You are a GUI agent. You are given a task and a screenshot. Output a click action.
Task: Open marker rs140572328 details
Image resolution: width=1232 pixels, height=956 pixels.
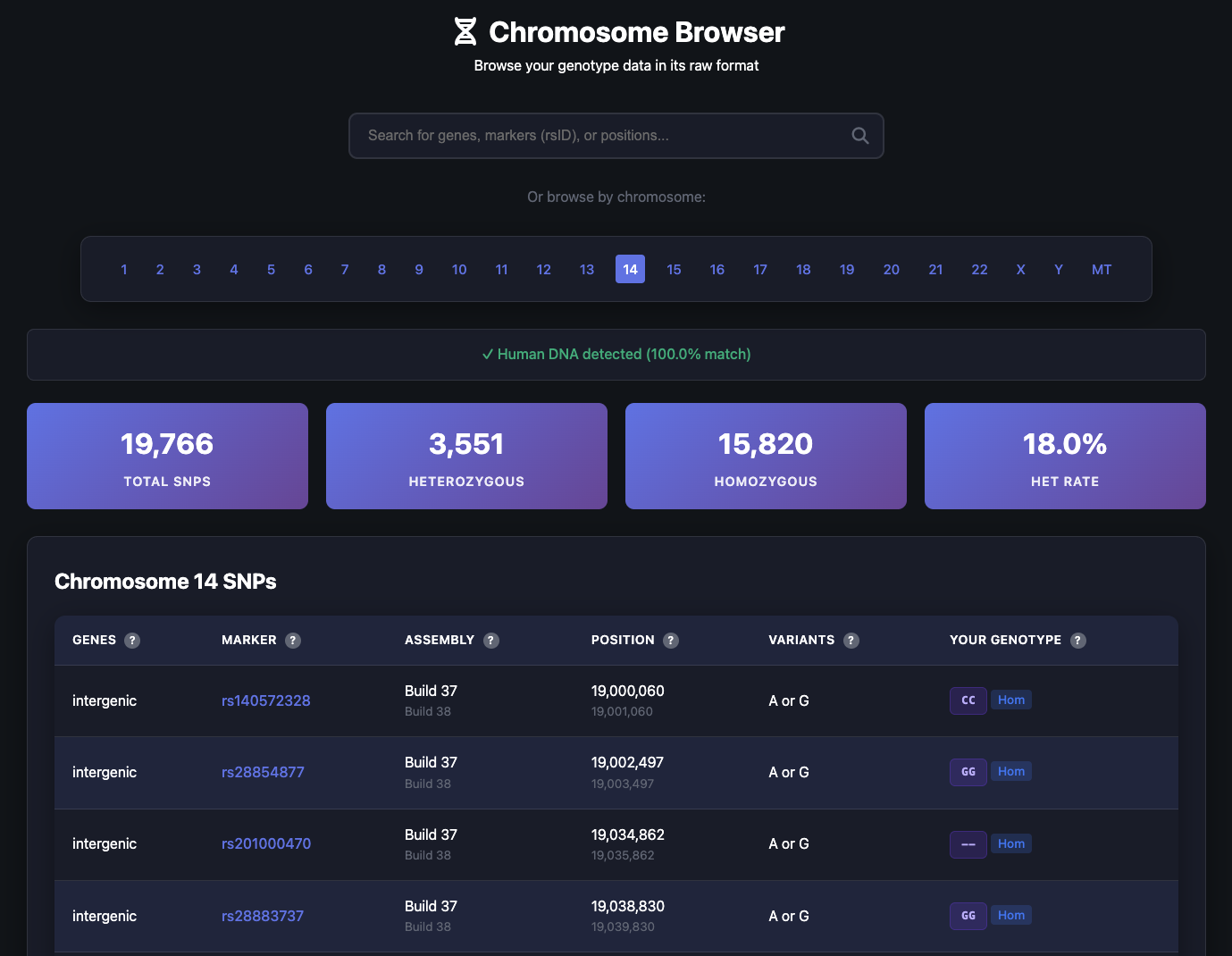coord(266,700)
